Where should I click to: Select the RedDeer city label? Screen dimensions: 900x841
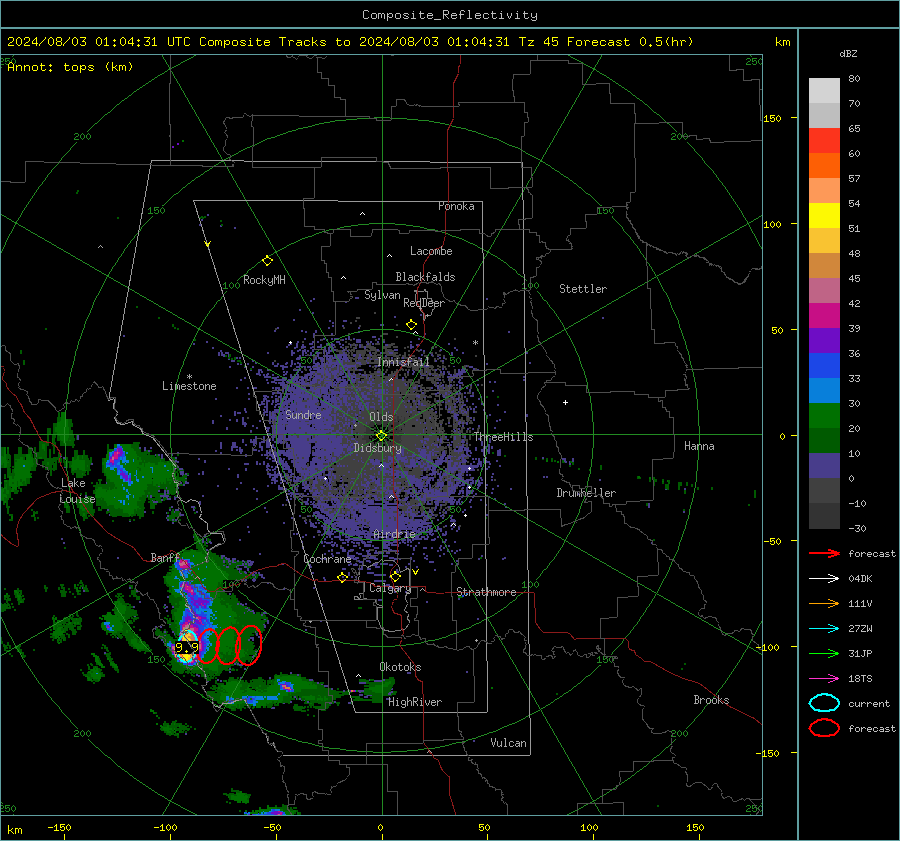coord(424,303)
